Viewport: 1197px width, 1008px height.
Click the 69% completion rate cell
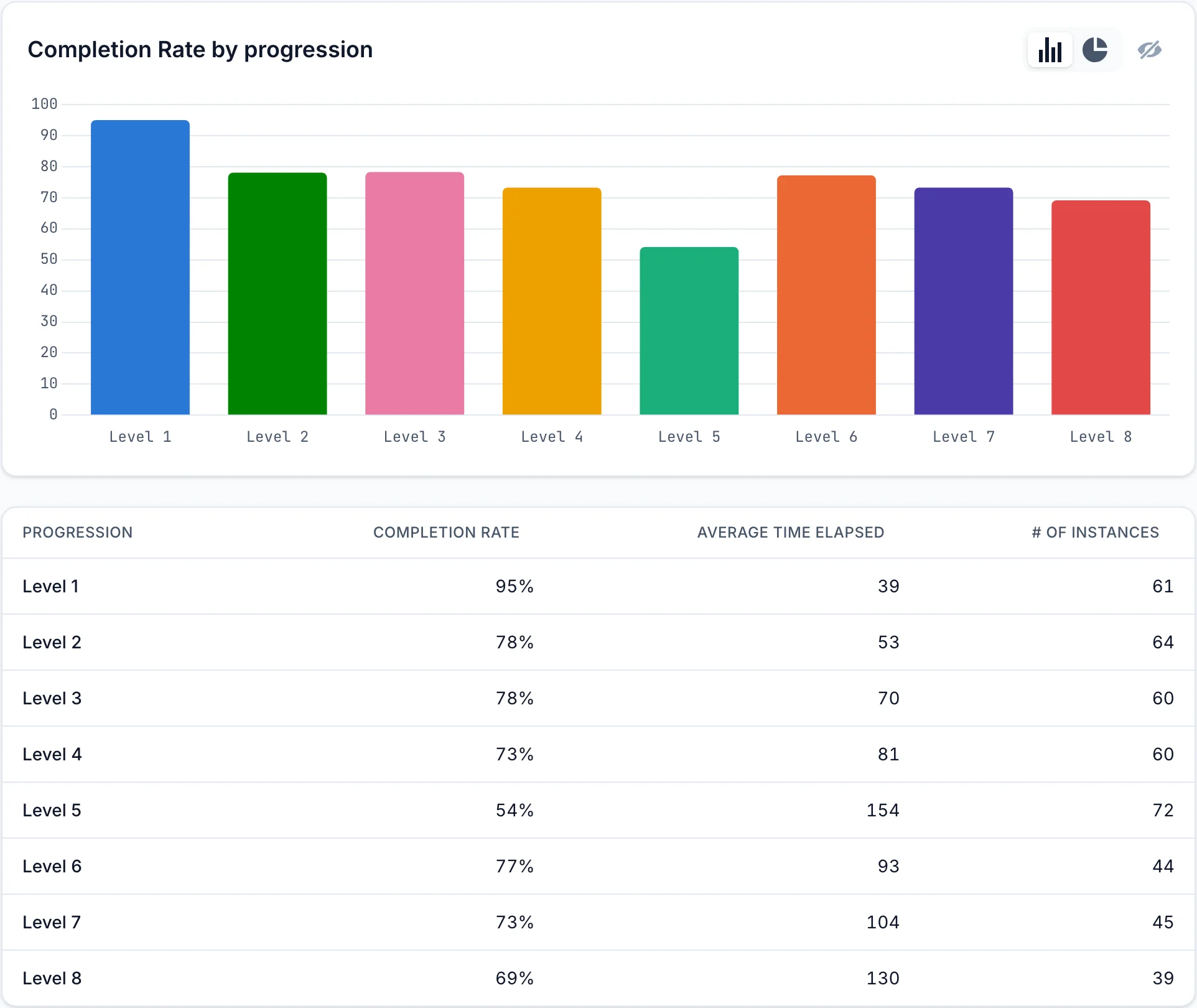(515, 978)
